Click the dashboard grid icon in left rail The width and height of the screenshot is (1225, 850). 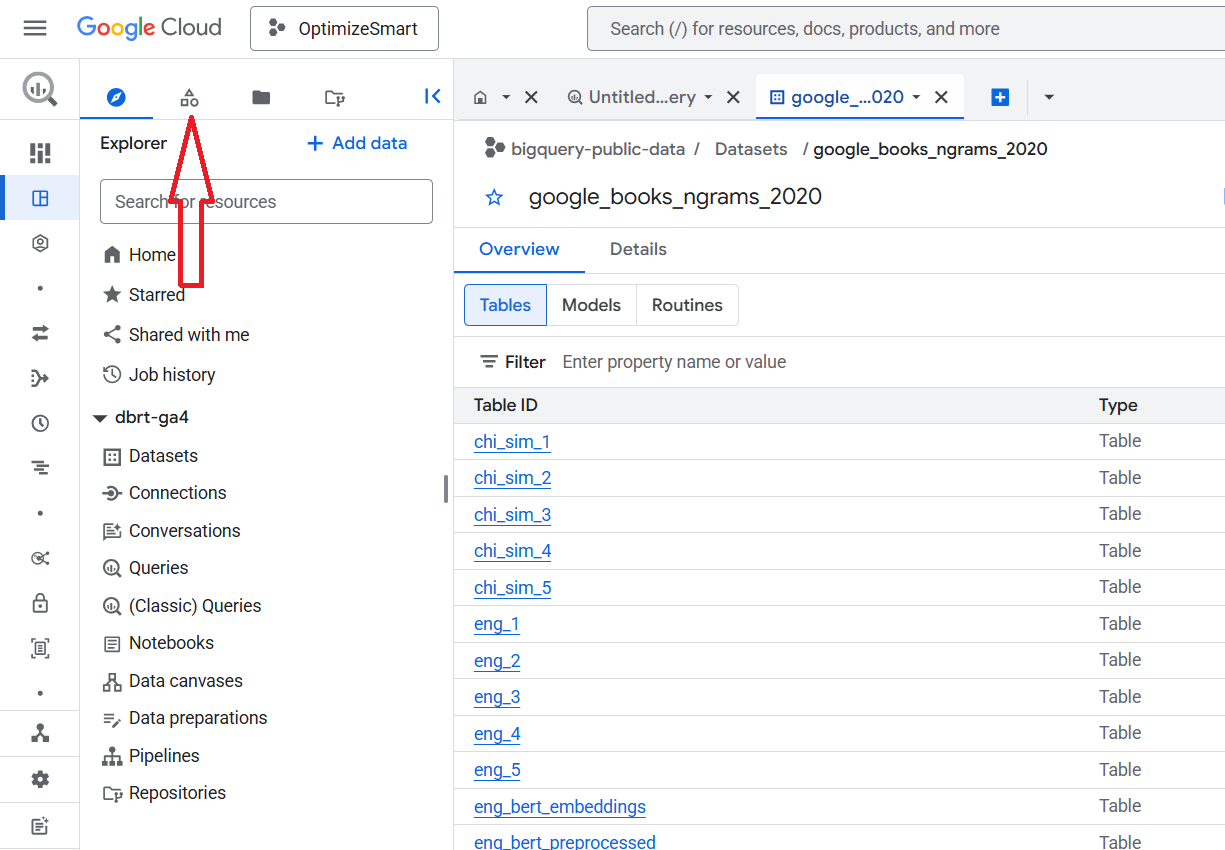pyautogui.click(x=40, y=153)
